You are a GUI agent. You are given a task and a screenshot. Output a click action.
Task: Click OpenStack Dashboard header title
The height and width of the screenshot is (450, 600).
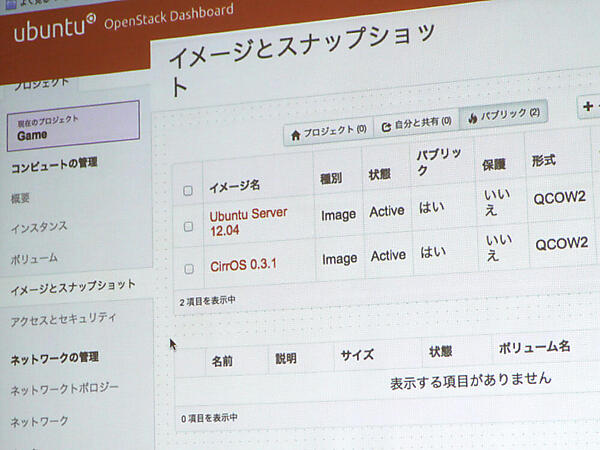click(x=169, y=16)
